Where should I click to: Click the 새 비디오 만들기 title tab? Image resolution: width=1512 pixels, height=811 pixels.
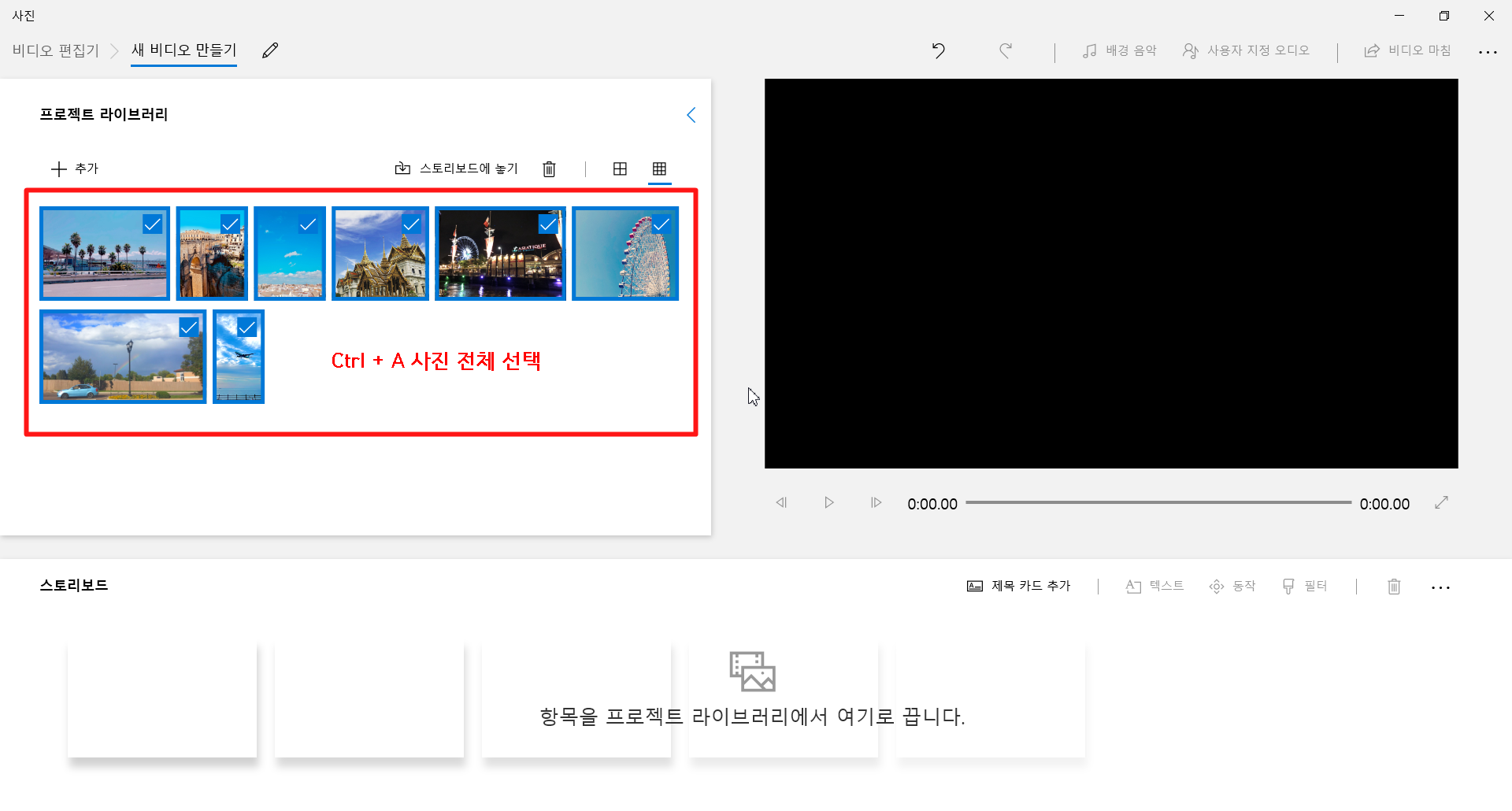183,50
